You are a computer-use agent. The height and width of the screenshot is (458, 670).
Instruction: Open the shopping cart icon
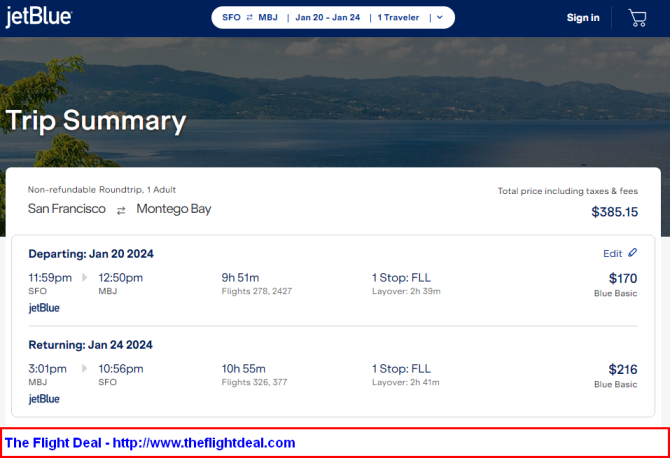tap(637, 18)
